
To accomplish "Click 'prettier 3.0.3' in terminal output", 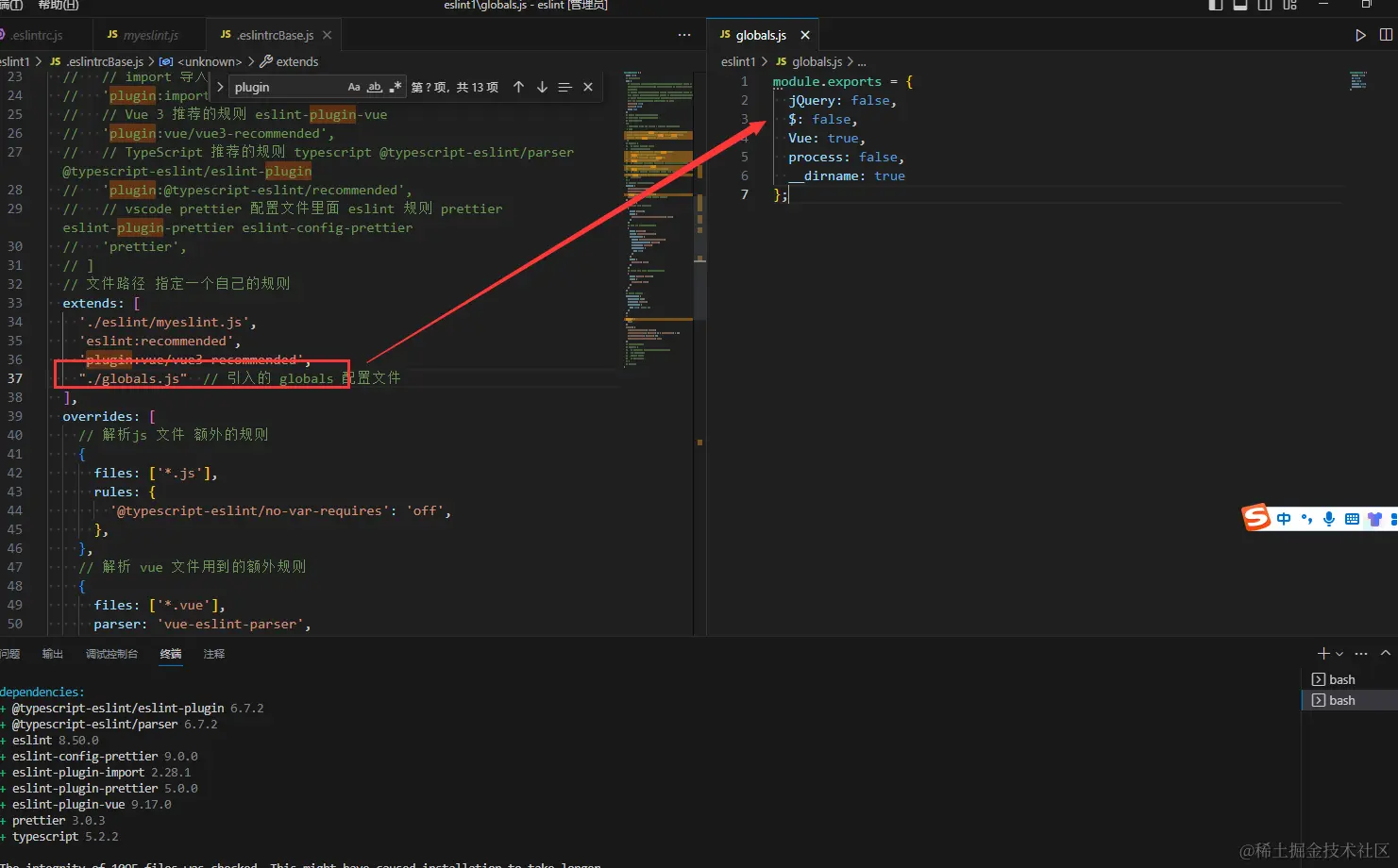I will coord(59,821).
